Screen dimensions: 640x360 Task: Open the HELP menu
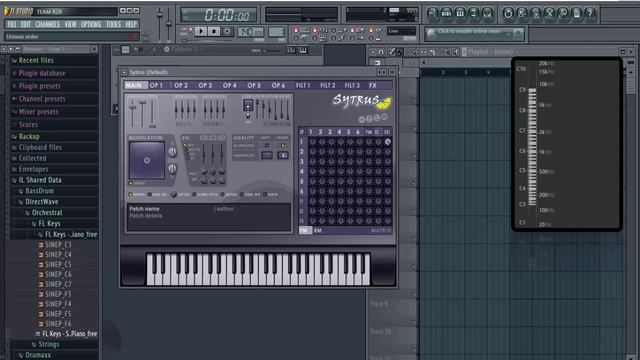click(131, 24)
